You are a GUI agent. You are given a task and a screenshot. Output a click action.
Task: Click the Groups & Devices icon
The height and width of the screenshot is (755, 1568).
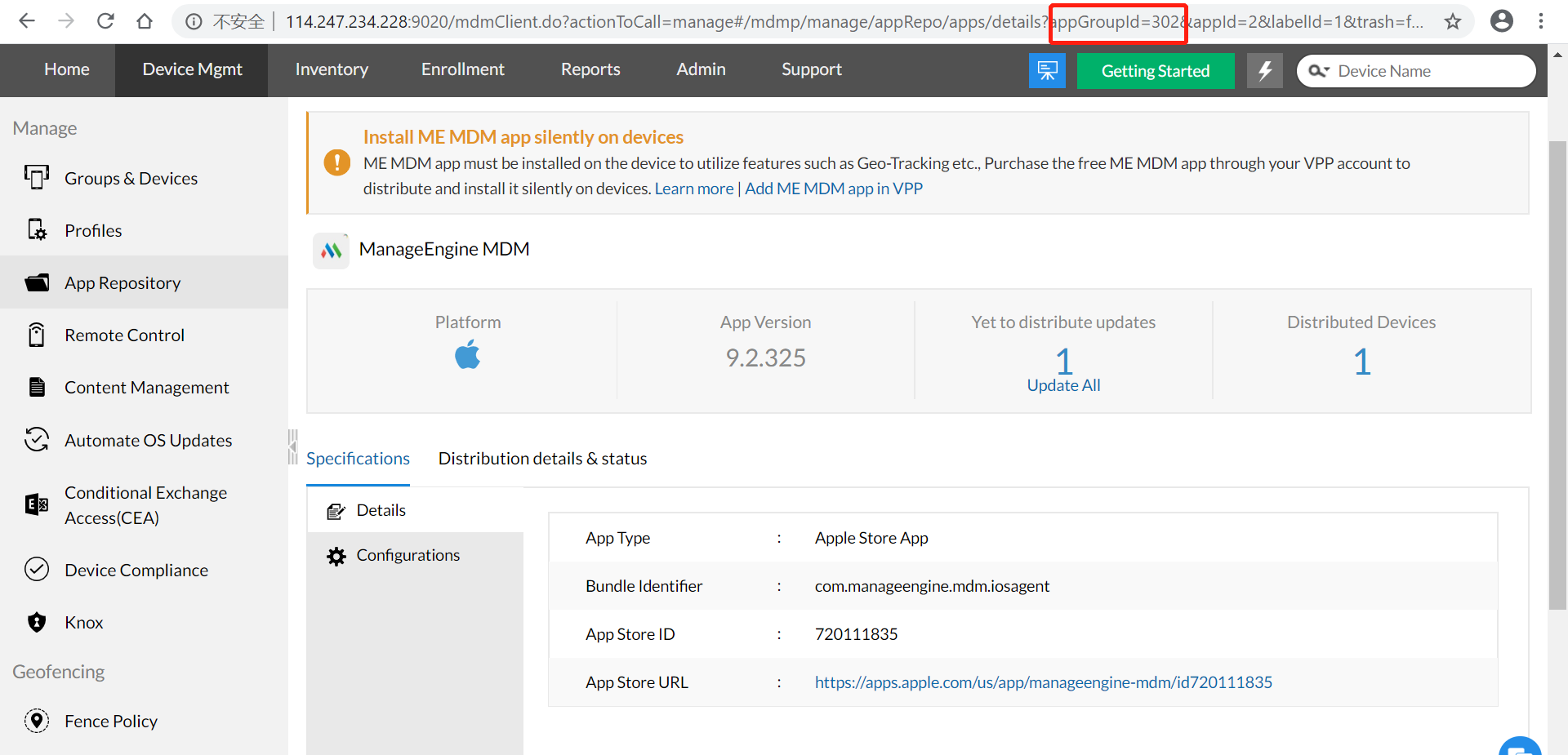(x=37, y=177)
